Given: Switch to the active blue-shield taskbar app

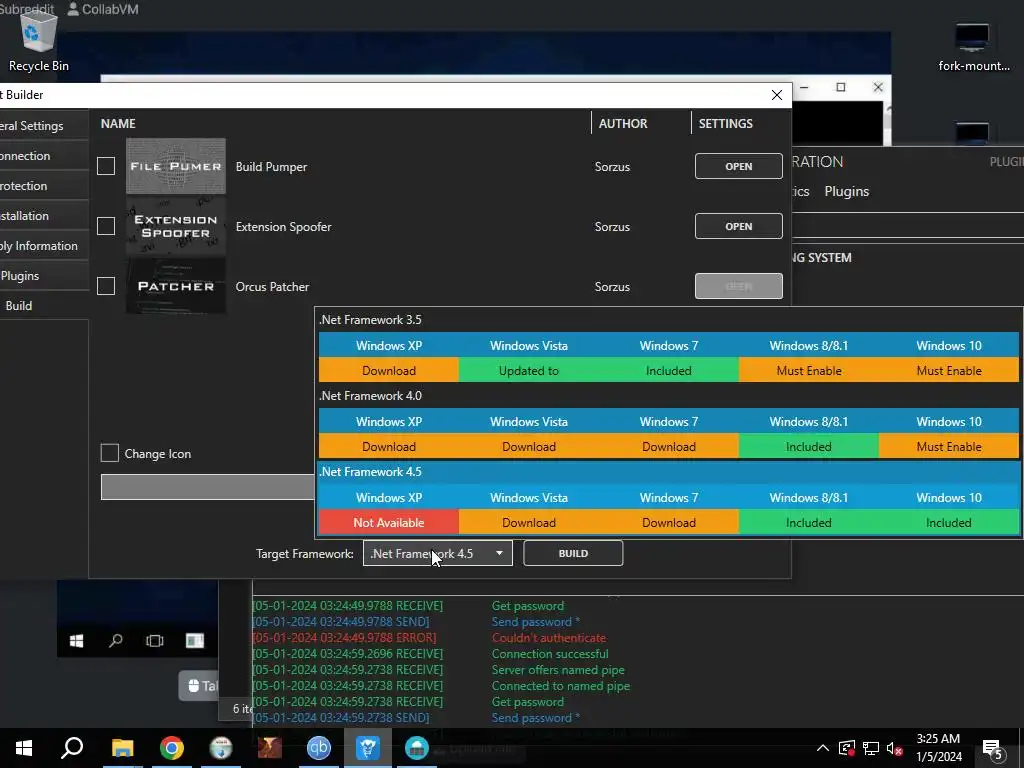Looking at the screenshot, I should point(368,748).
